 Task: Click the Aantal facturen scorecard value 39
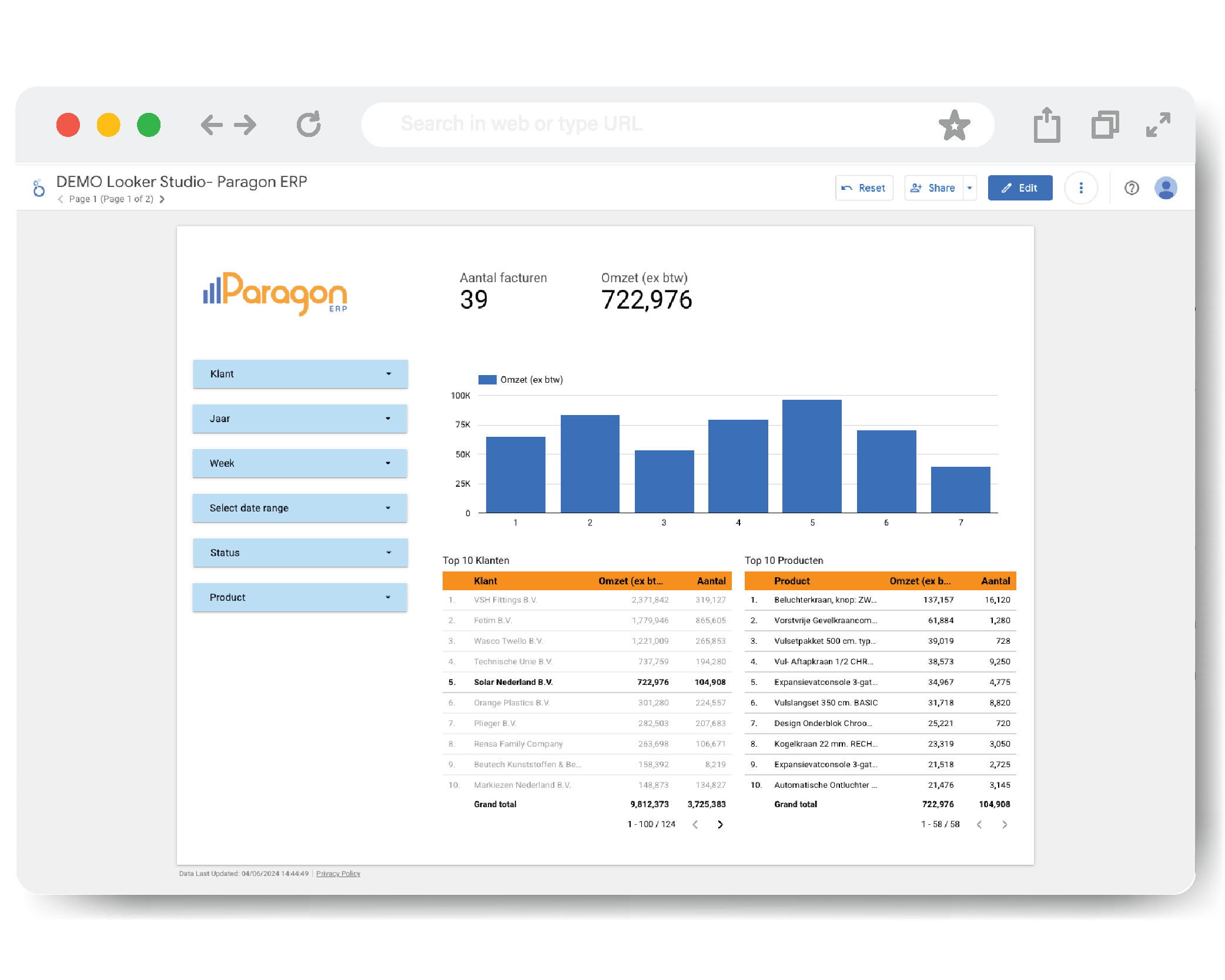[474, 300]
